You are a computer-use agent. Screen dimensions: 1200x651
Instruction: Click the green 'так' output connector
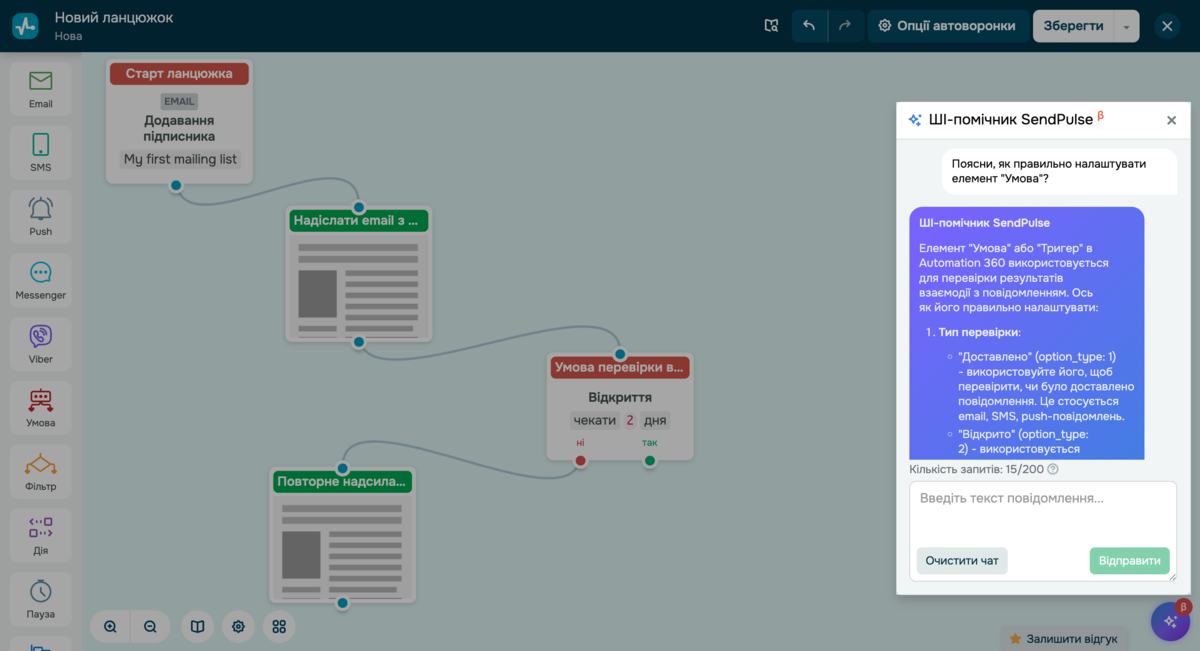pos(650,461)
